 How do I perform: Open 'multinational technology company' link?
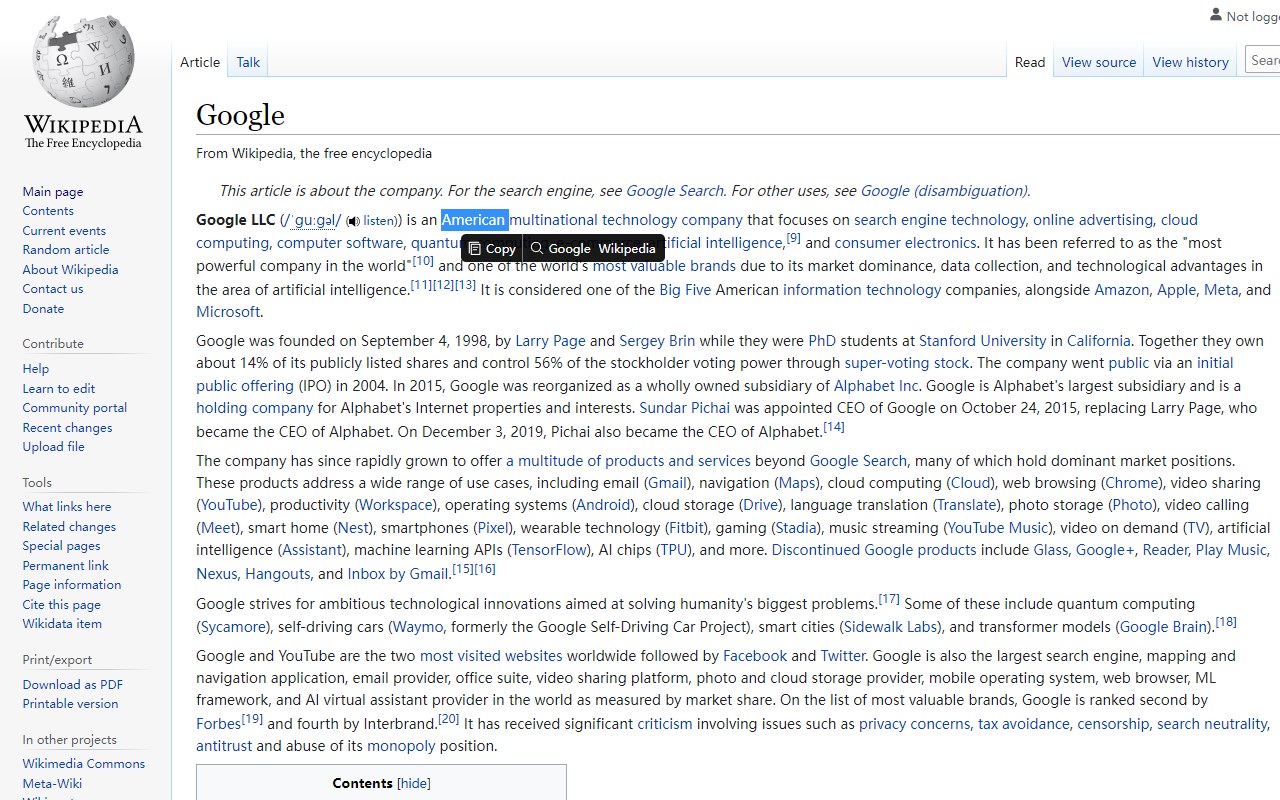click(626, 220)
